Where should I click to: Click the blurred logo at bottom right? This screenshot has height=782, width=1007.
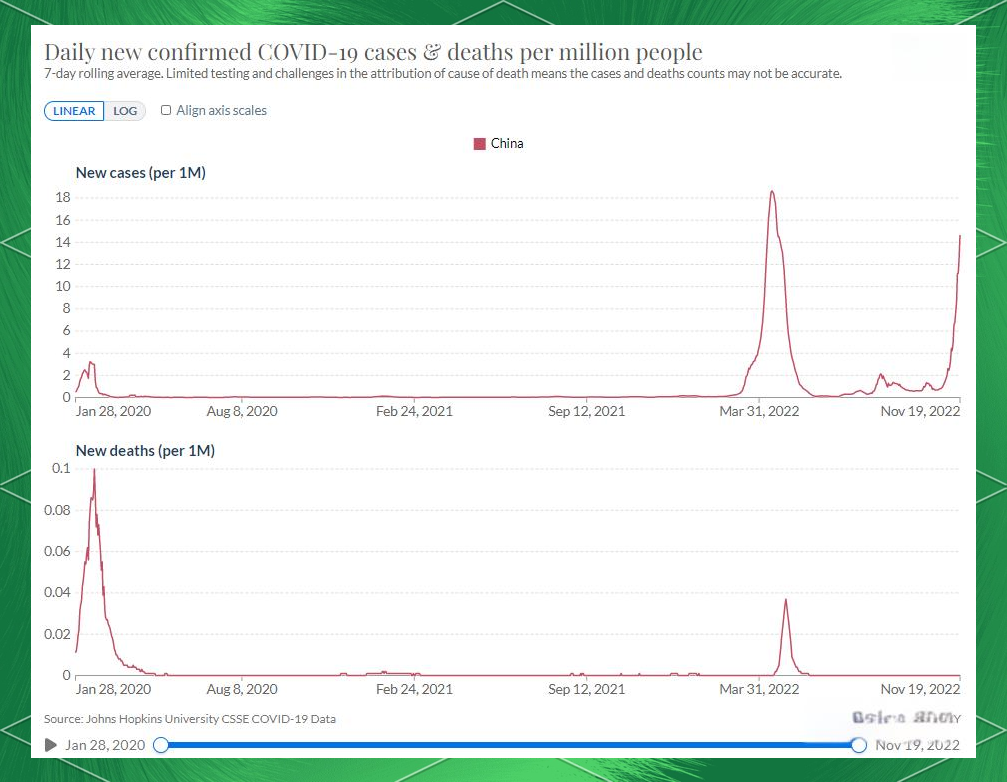click(x=906, y=718)
